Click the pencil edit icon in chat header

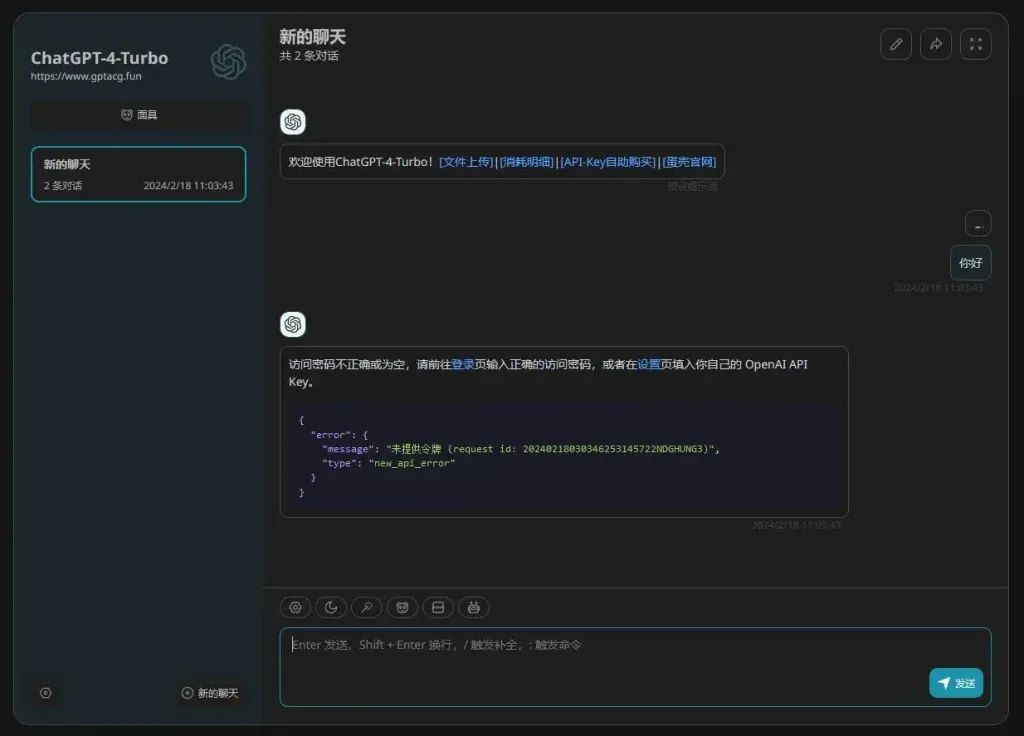[x=895, y=44]
